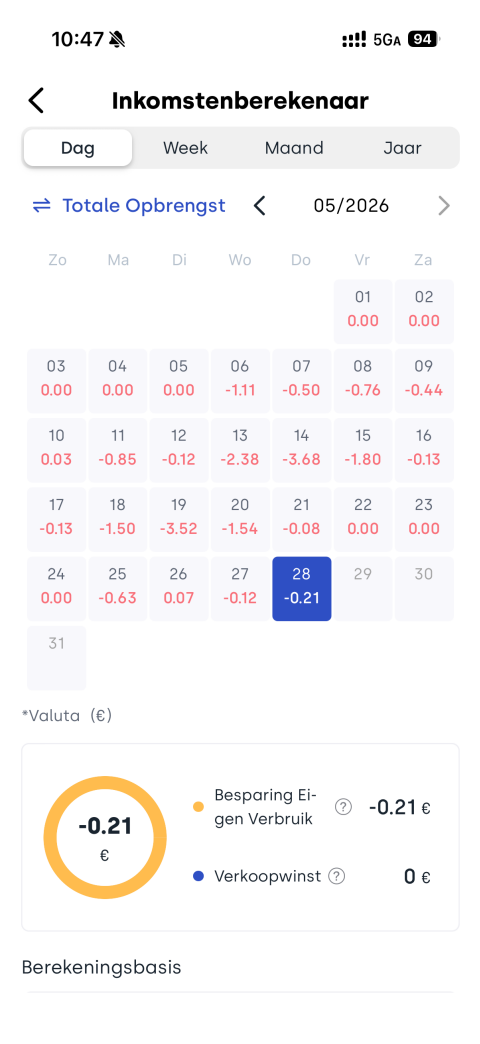Advance to next month with right chevron
This screenshot has width=480, height=1044.
click(444, 206)
